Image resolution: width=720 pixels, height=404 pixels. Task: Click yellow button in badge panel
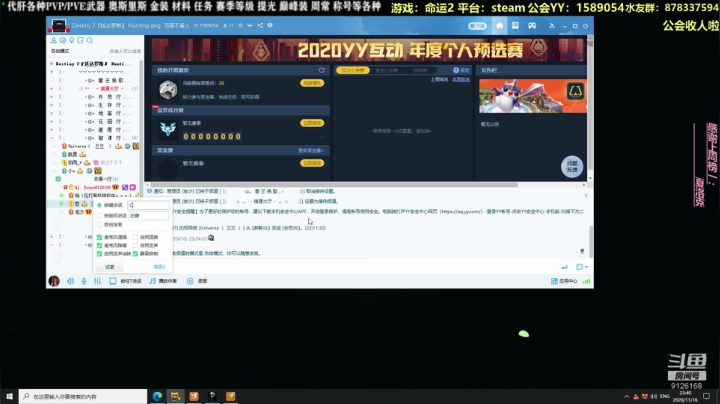point(312,83)
